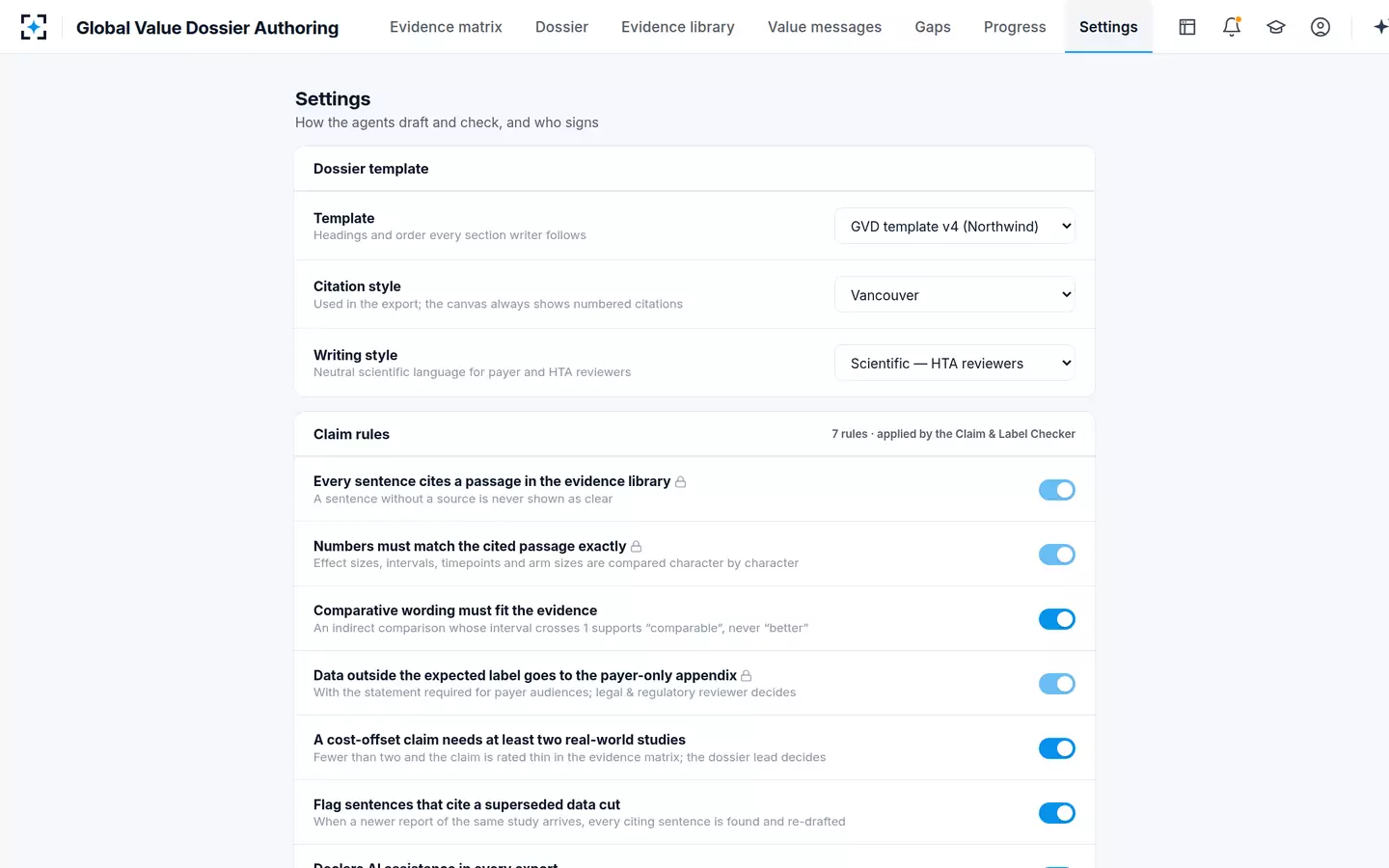
Task: Click the 'Claim rules' section heading
Action: coord(351,434)
